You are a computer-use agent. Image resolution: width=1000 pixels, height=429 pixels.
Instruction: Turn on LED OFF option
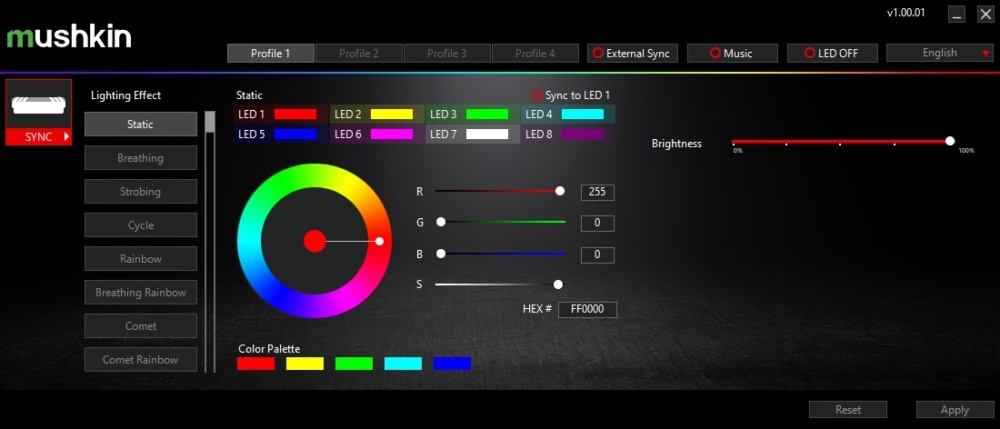point(832,54)
